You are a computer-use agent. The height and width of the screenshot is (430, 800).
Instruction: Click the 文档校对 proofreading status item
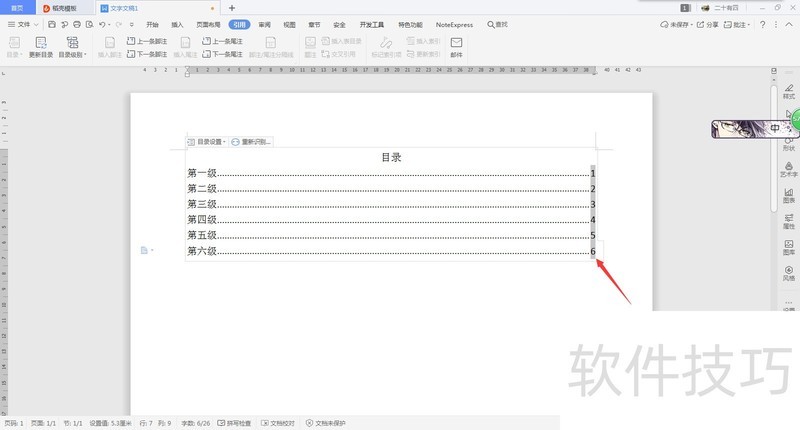click(x=278, y=423)
